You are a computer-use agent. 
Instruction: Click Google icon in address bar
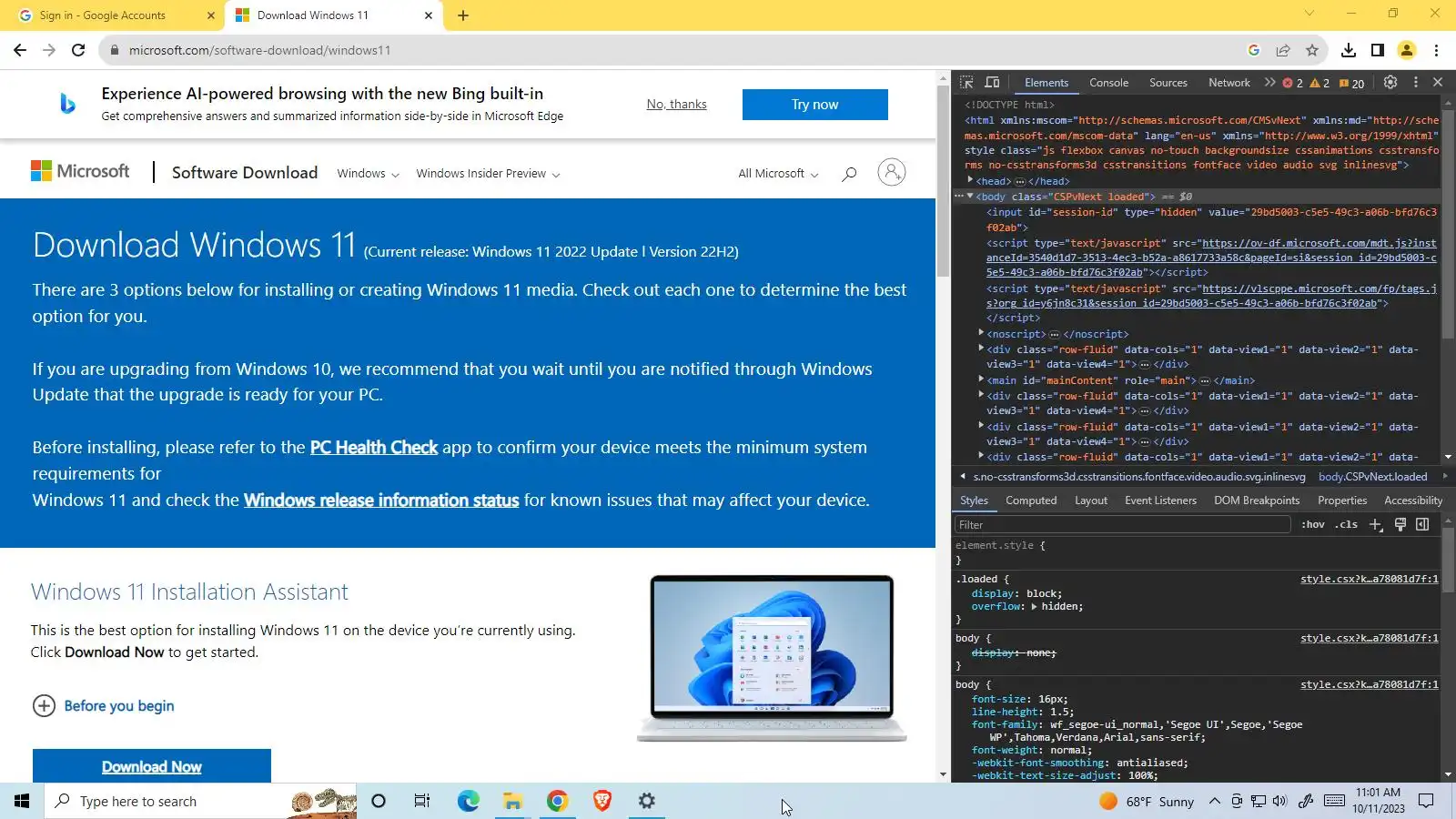click(x=1254, y=50)
